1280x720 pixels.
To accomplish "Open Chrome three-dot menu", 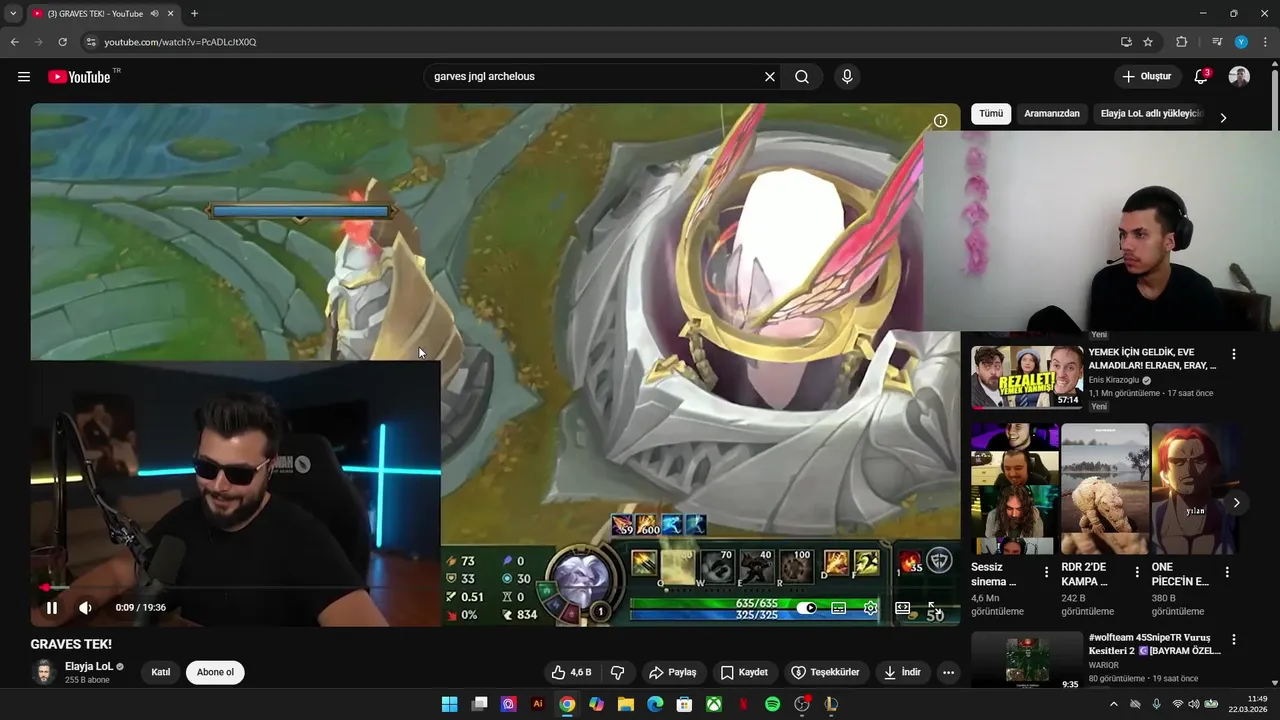I will coord(1265,42).
